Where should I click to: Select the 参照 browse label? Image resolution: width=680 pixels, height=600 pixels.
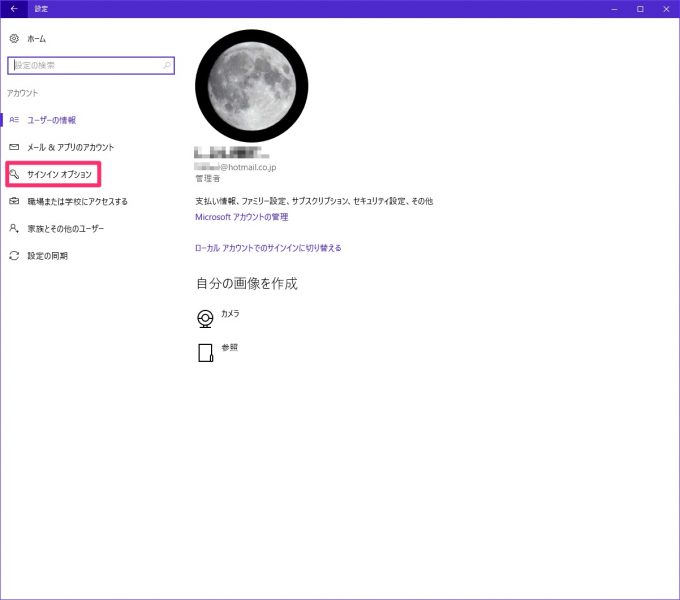pos(230,347)
